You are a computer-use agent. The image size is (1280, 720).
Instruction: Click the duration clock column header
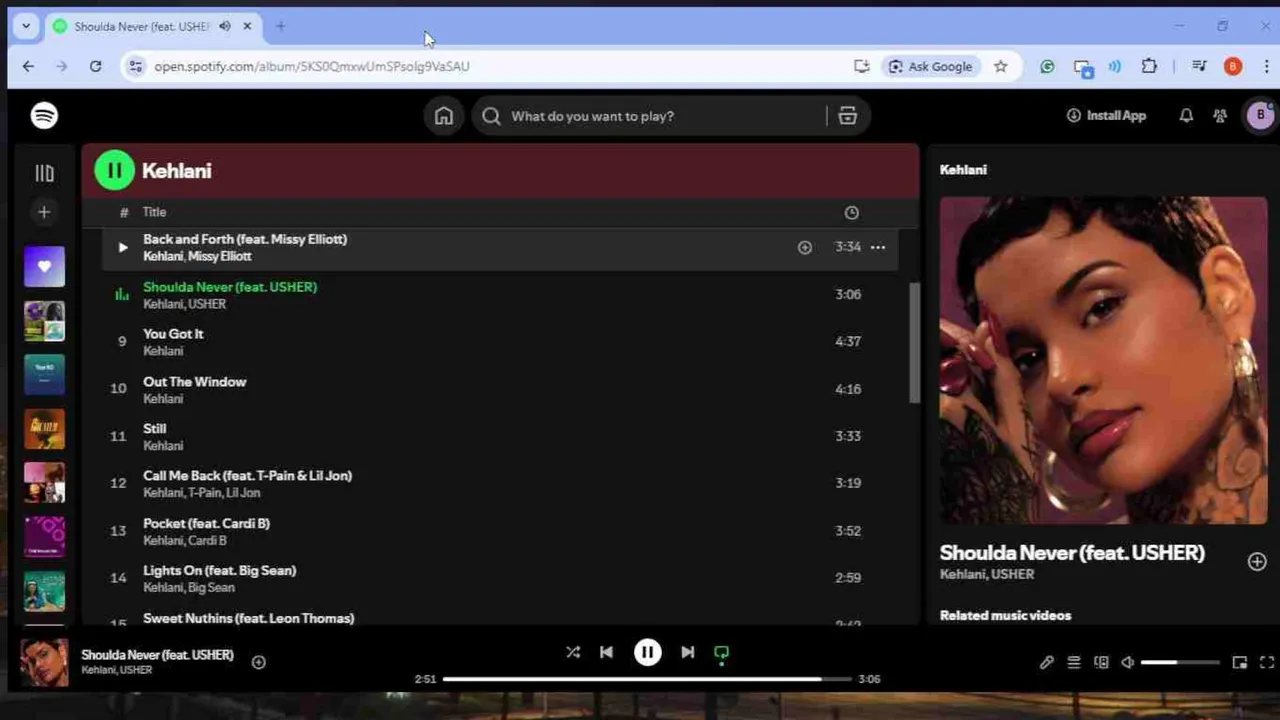pyautogui.click(x=851, y=213)
